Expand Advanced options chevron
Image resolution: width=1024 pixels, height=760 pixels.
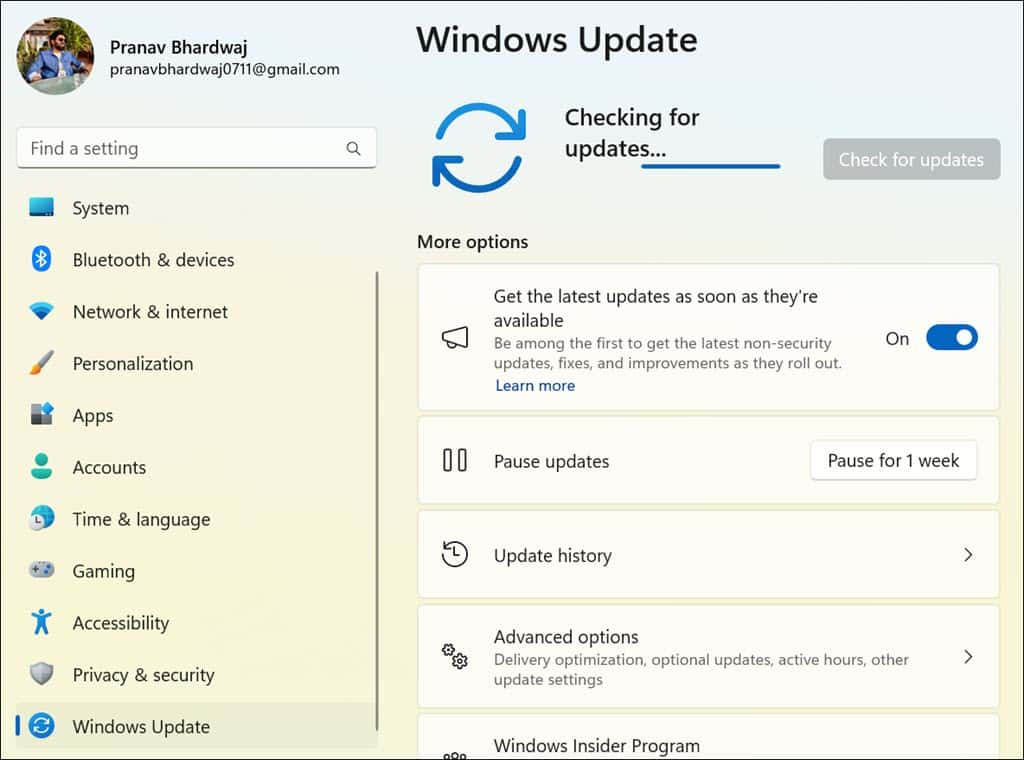[968, 656]
